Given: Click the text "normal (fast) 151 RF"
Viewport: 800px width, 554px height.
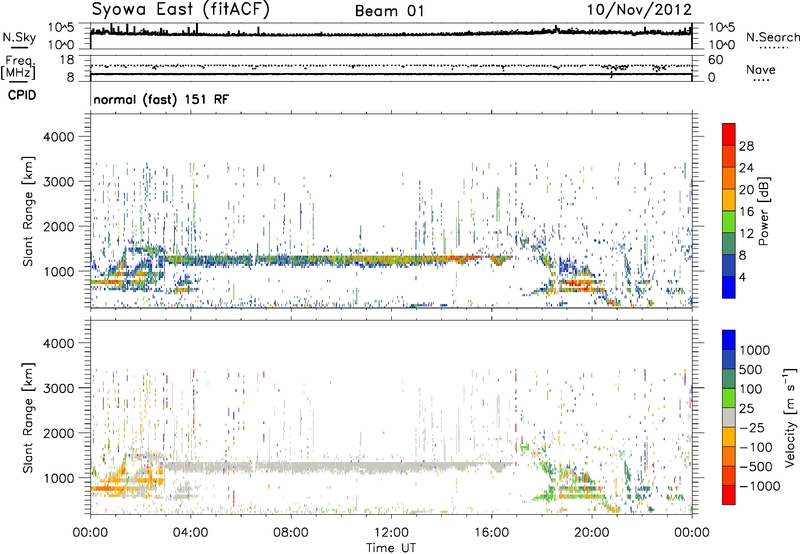Looking at the screenshot, I should 161,99.
